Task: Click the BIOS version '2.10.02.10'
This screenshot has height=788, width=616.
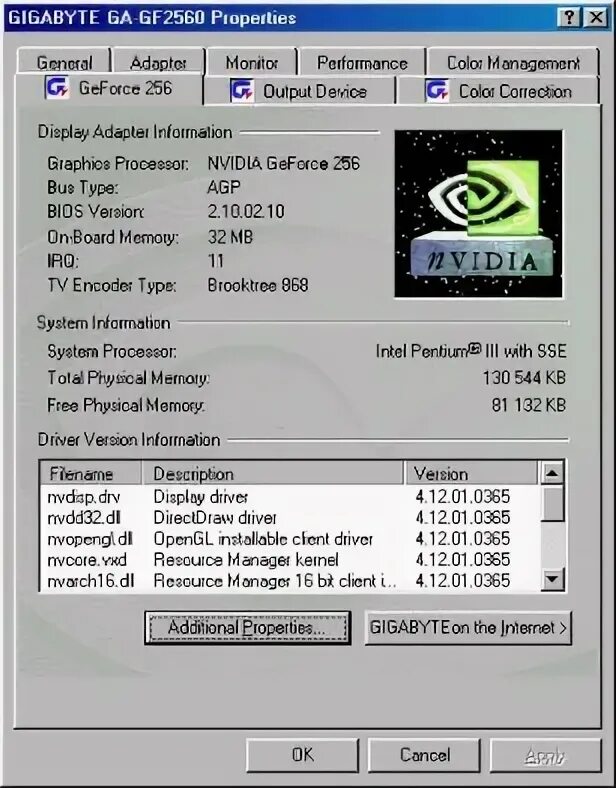Action: [246, 211]
